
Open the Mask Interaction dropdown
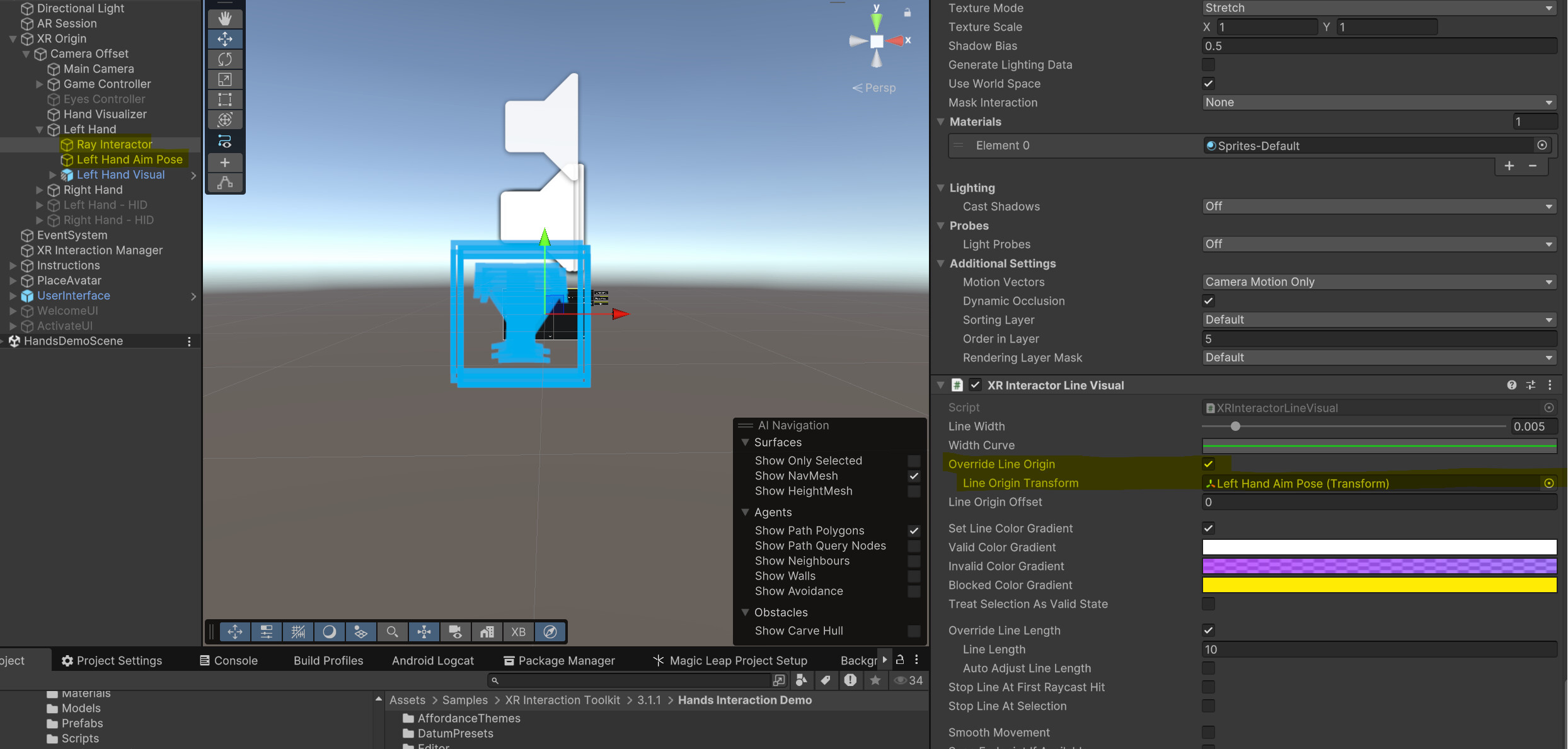point(1379,102)
